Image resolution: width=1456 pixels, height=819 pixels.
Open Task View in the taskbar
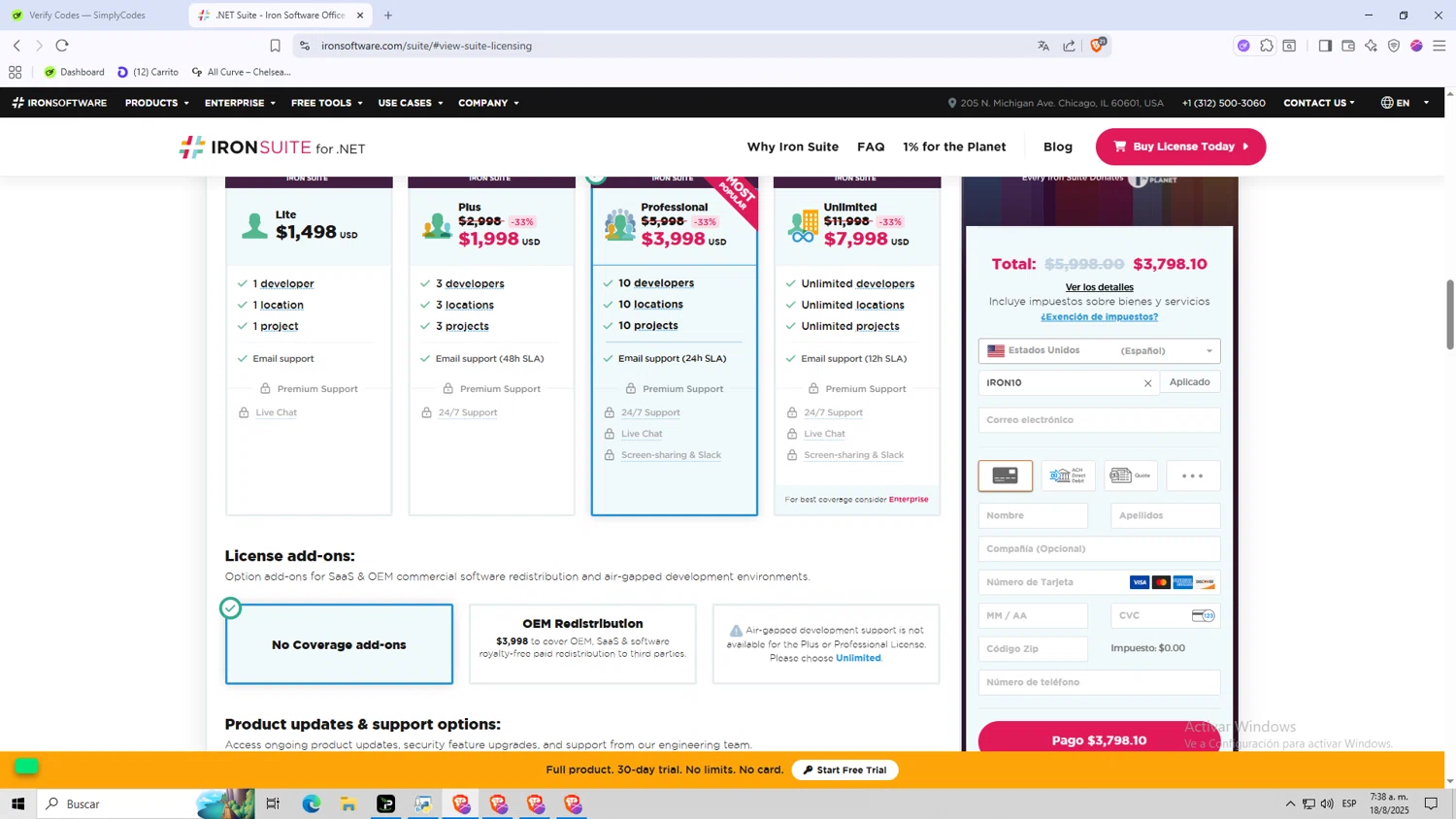(x=273, y=803)
